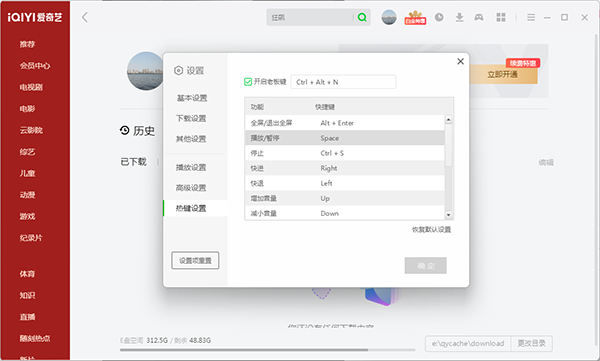
Task: Click the hotkey list scroll-up arrow
Action: coord(448,119)
